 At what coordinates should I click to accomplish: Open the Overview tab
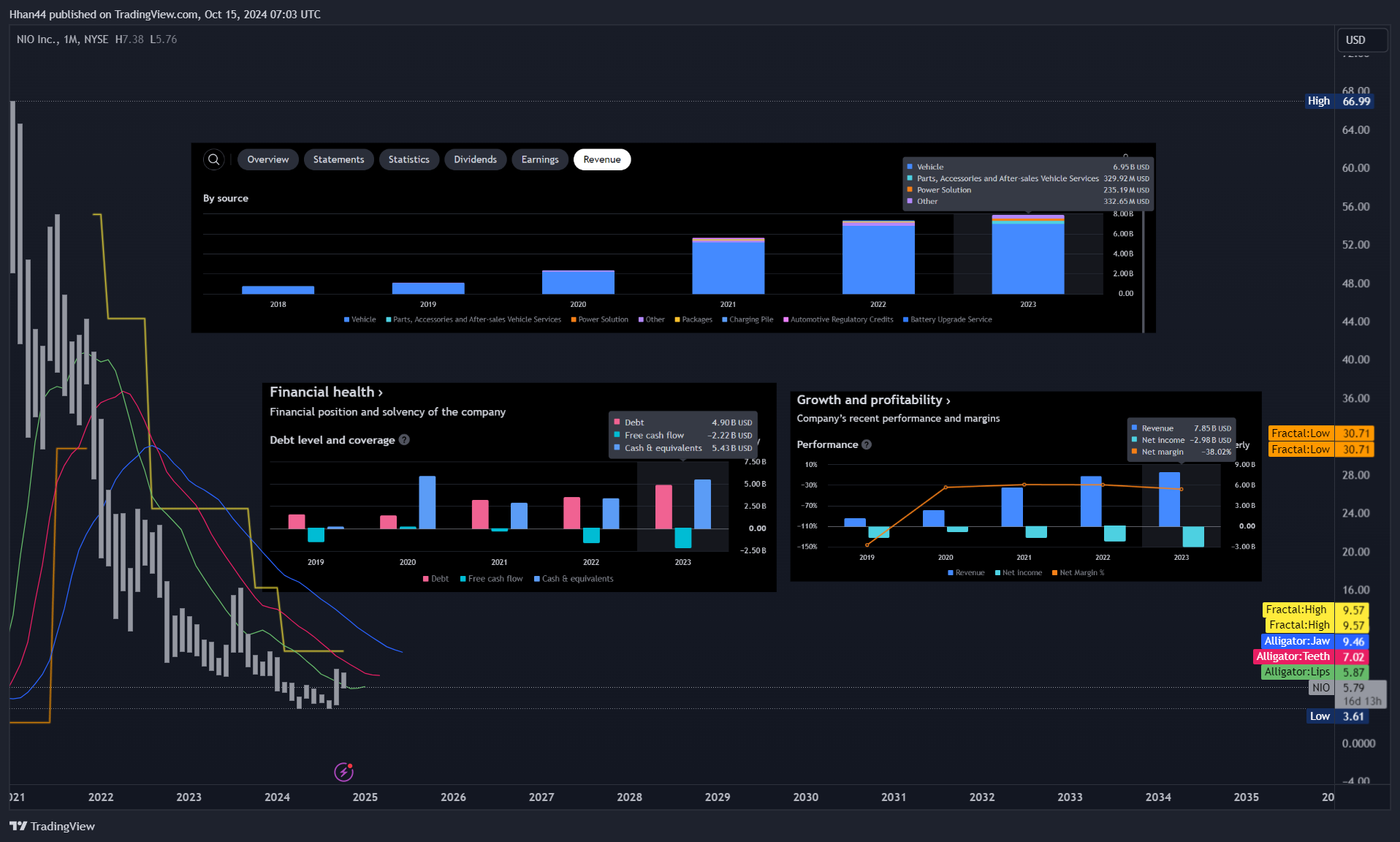[x=267, y=159]
